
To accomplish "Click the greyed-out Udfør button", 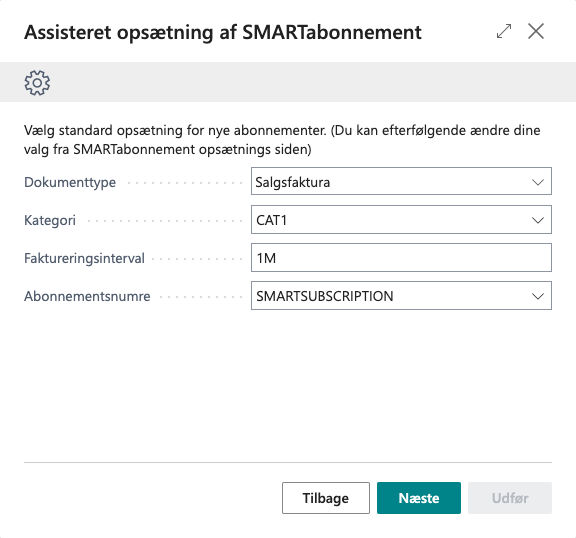I will (x=510, y=498).
